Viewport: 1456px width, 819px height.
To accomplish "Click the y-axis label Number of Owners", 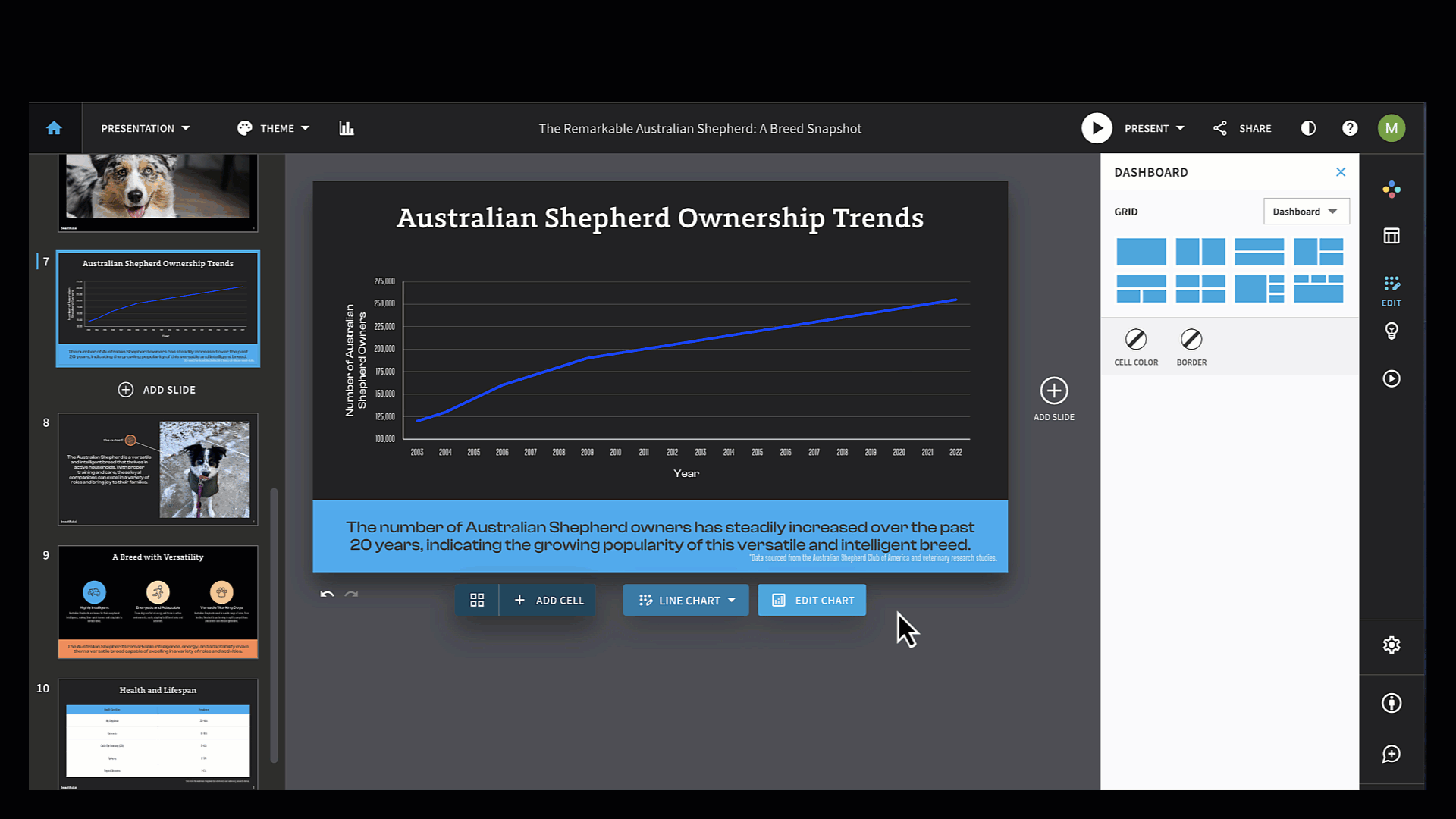I will (x=356, y=360).
